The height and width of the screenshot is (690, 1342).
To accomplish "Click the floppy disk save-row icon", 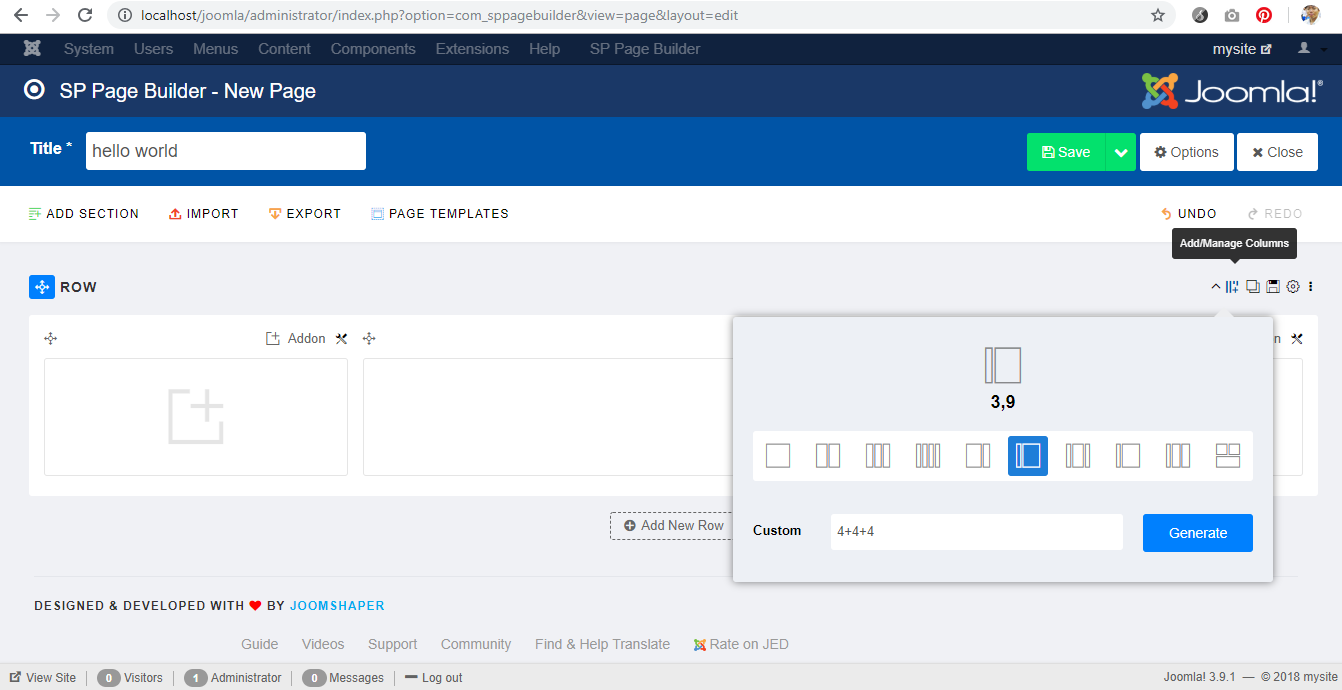I will 1273,287.
